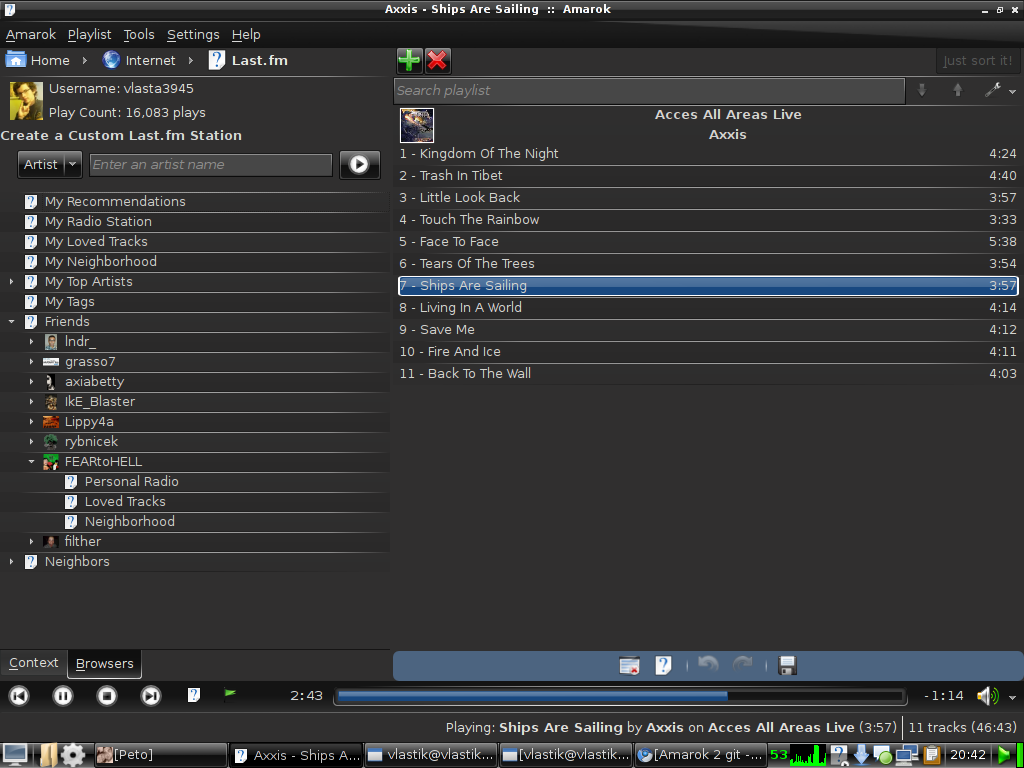The width and height of the screenshot is (1024, 768).
Task: Click the blue download arrow tray icon
Action: pyautogui.click(x=861, y=756)
